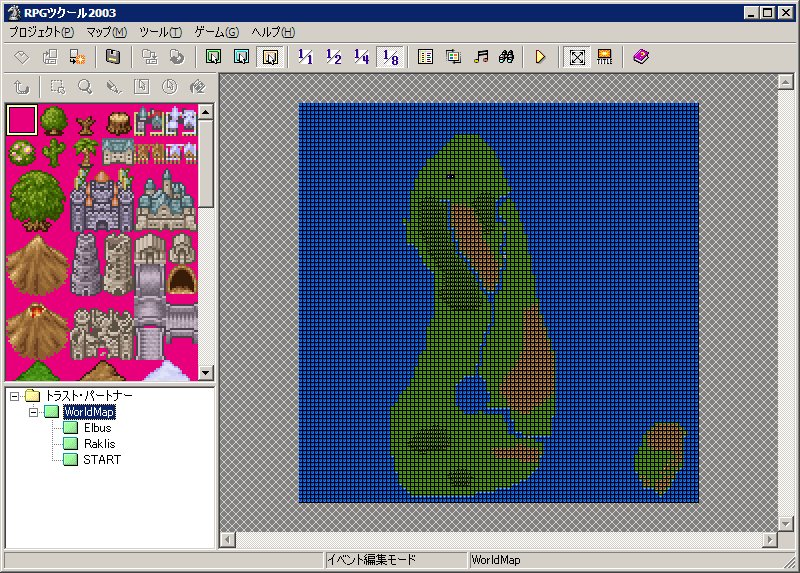Viewport: 800px width, 573px height.
Task: Pick the cave entrance tile
Action: tap(182, 280)
